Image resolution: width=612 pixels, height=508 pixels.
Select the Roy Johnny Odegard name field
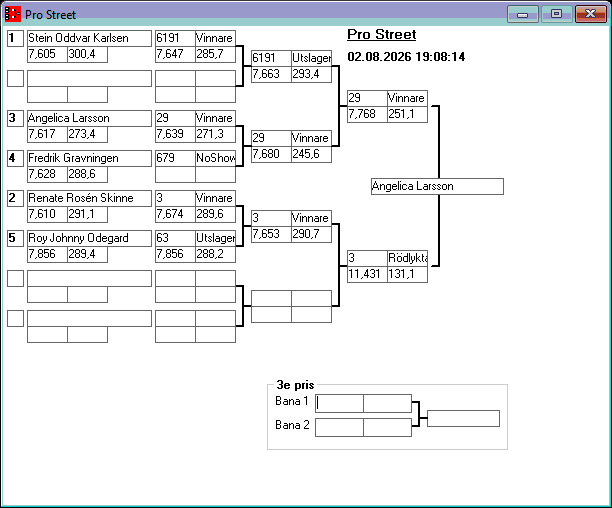point(89,238)
